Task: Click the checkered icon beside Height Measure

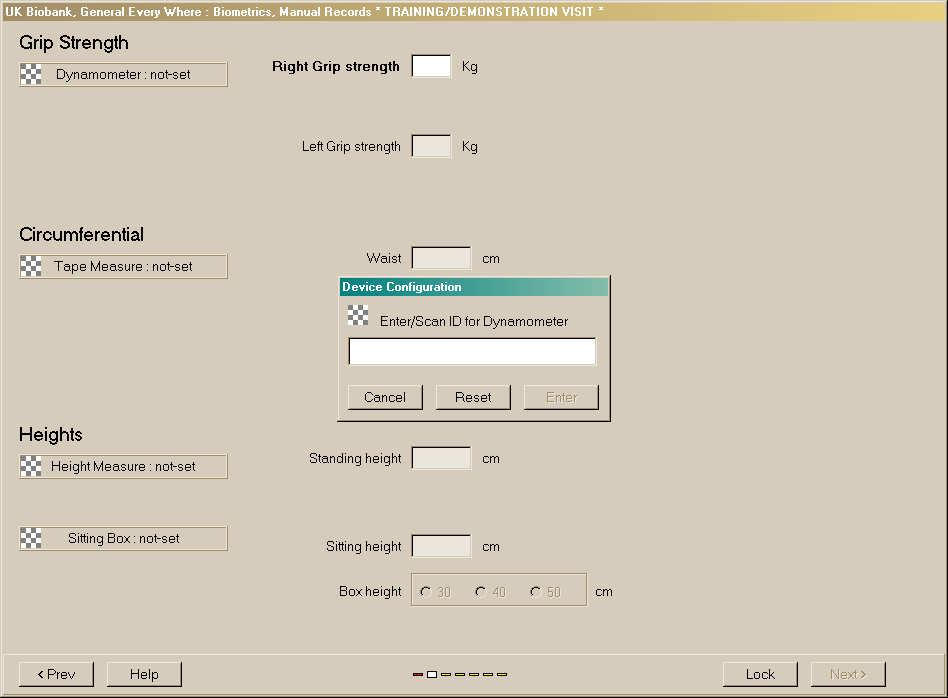Action: [x=32, y=466]
